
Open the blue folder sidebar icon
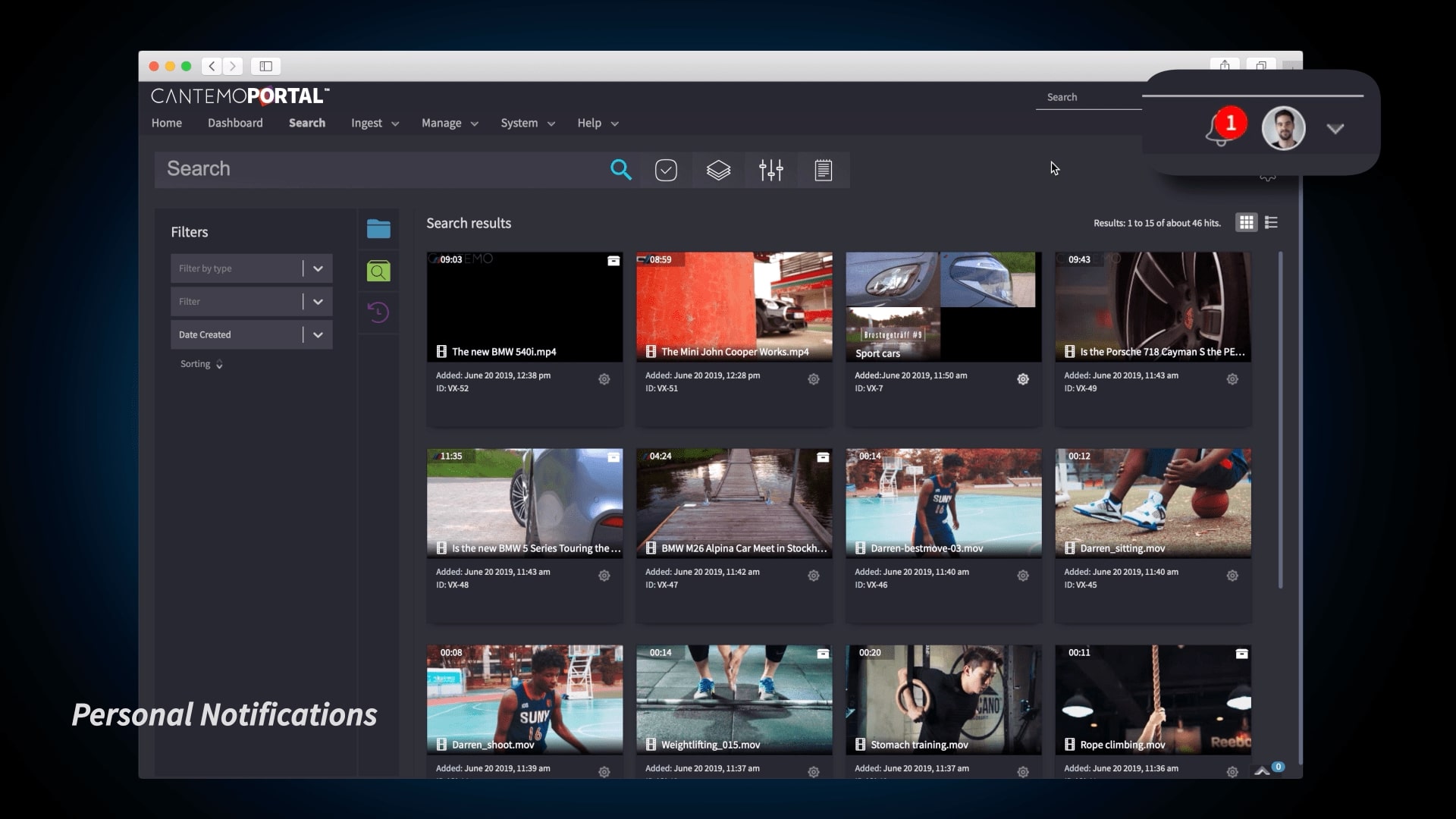click(x=378, y=229)
